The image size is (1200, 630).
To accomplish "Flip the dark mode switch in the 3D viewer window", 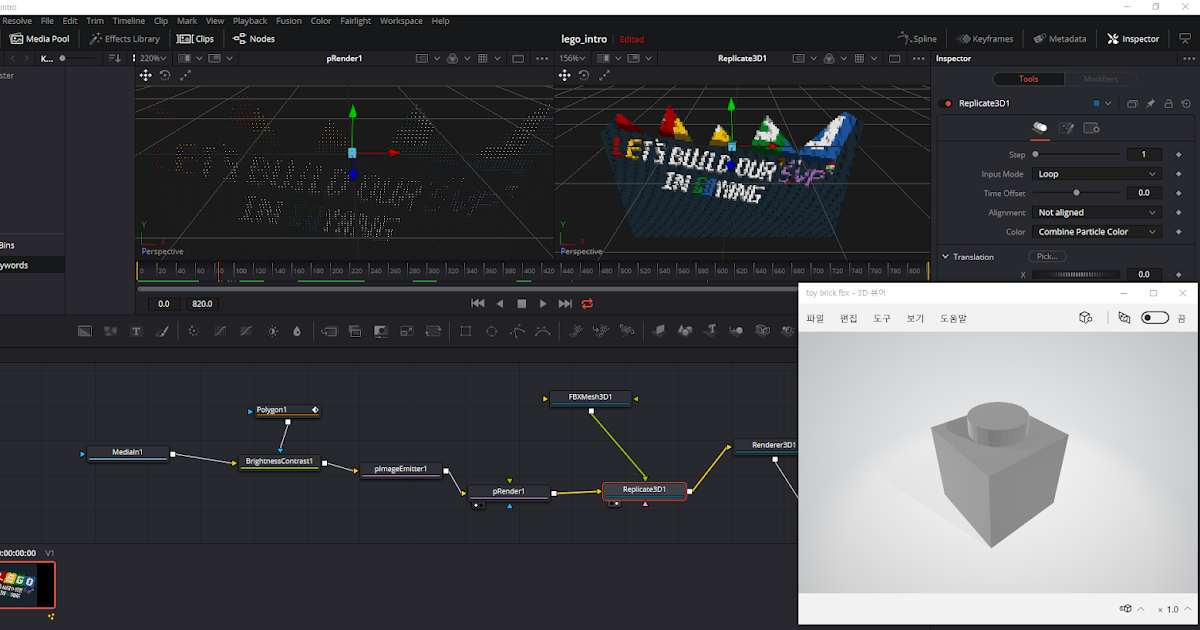I will click(x=1154, y=315).
